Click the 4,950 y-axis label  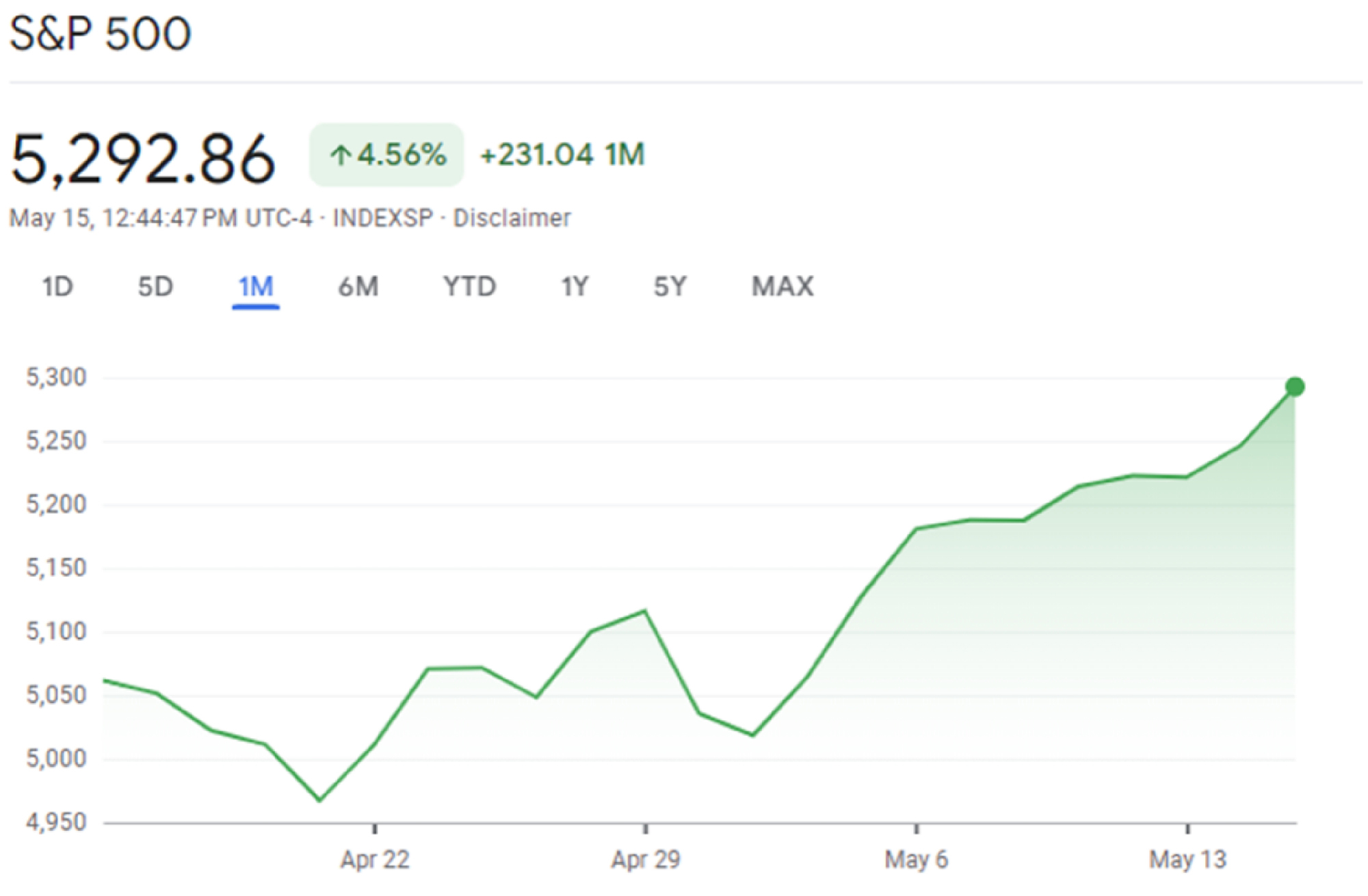click(57, 821)
